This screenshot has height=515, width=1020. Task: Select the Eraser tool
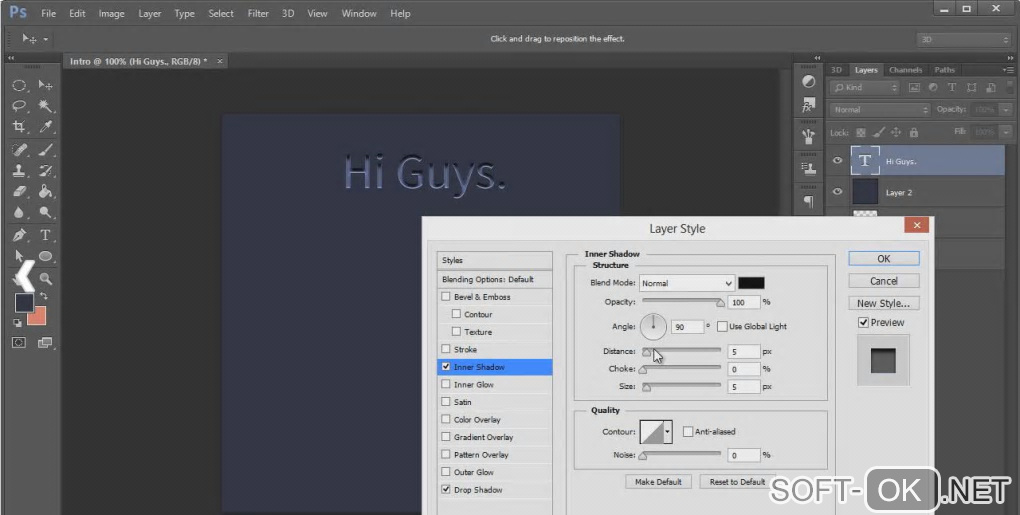[x=19, y=192]
